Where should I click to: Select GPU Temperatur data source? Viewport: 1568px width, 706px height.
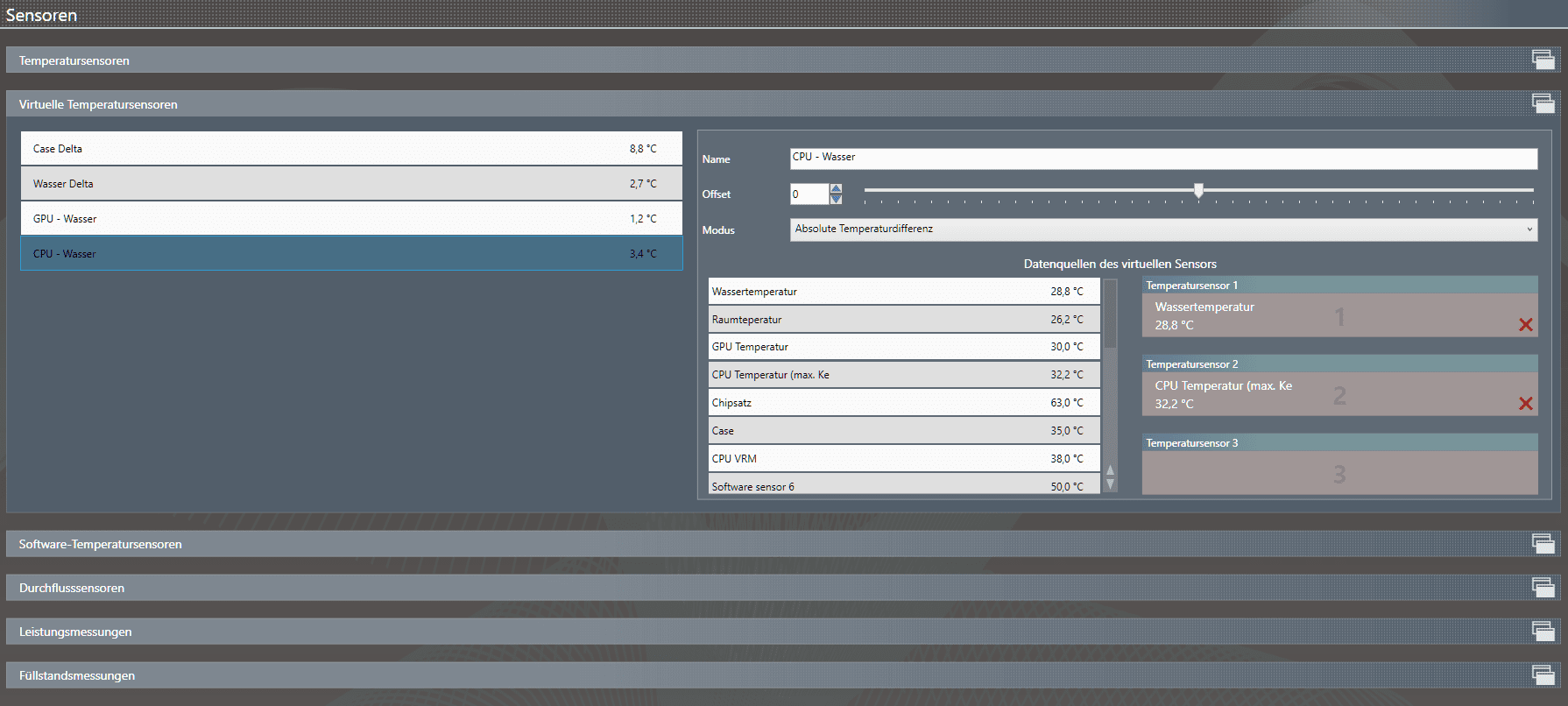tap(904, 347)
